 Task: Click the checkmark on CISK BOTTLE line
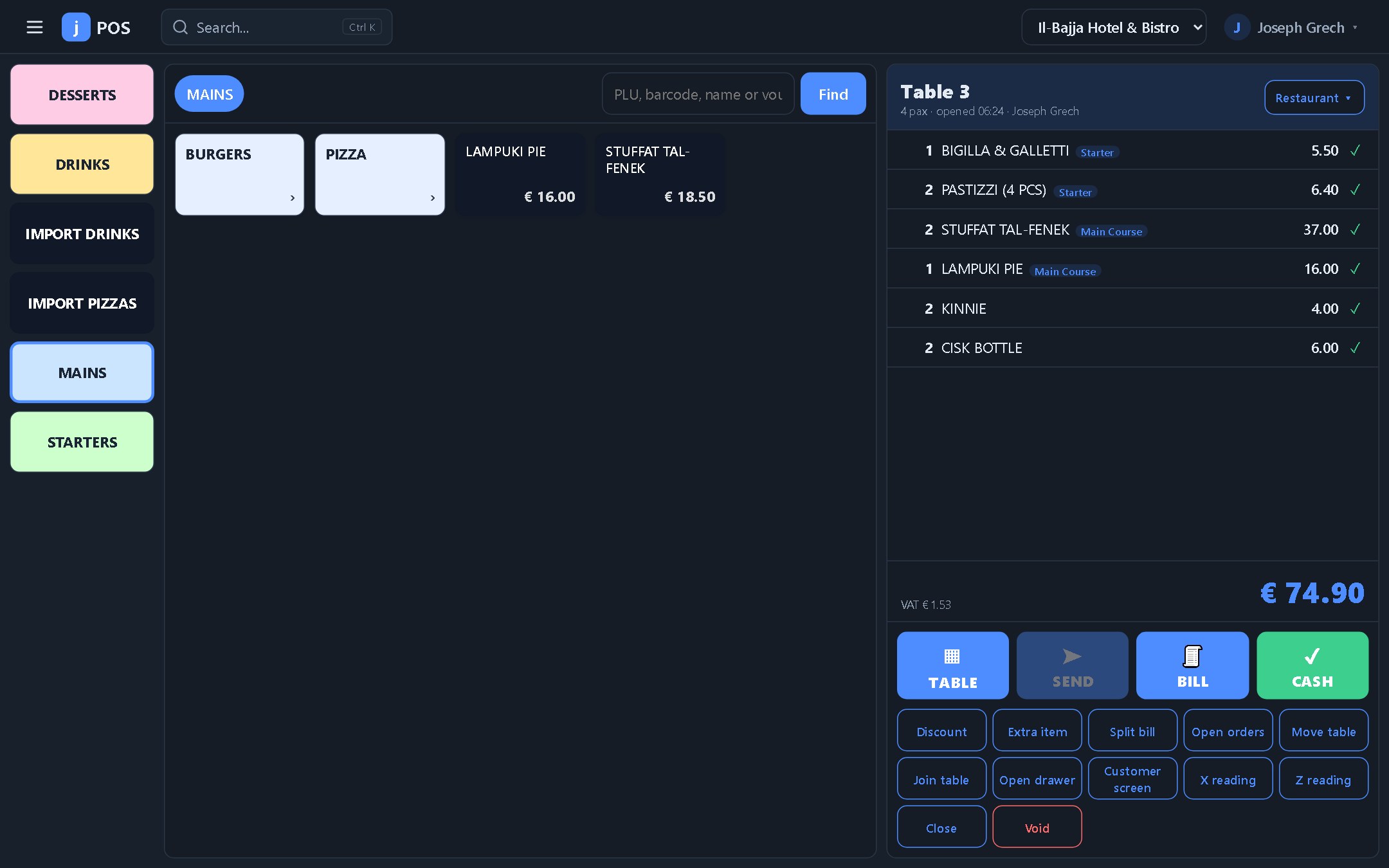(1355, 348)
